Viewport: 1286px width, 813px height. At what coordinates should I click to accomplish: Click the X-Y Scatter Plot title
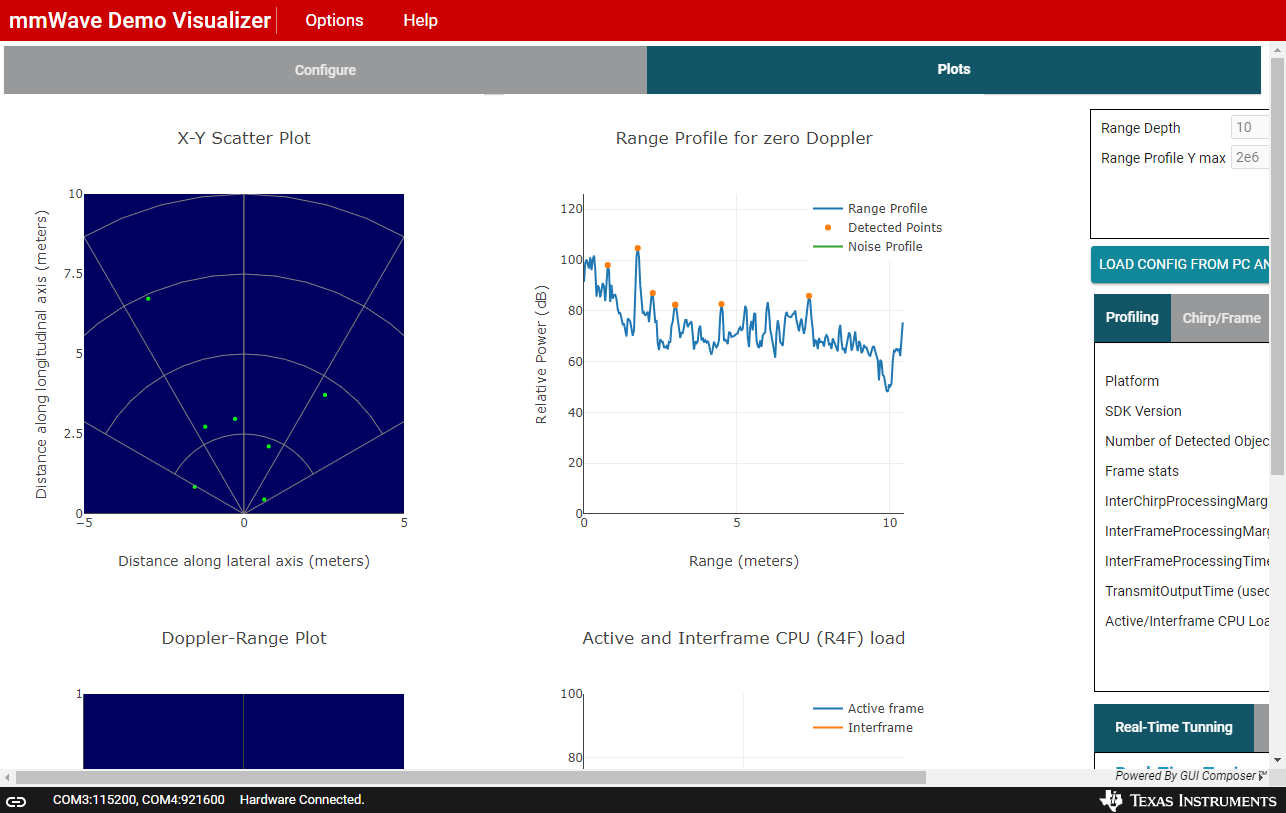point(244,138)
